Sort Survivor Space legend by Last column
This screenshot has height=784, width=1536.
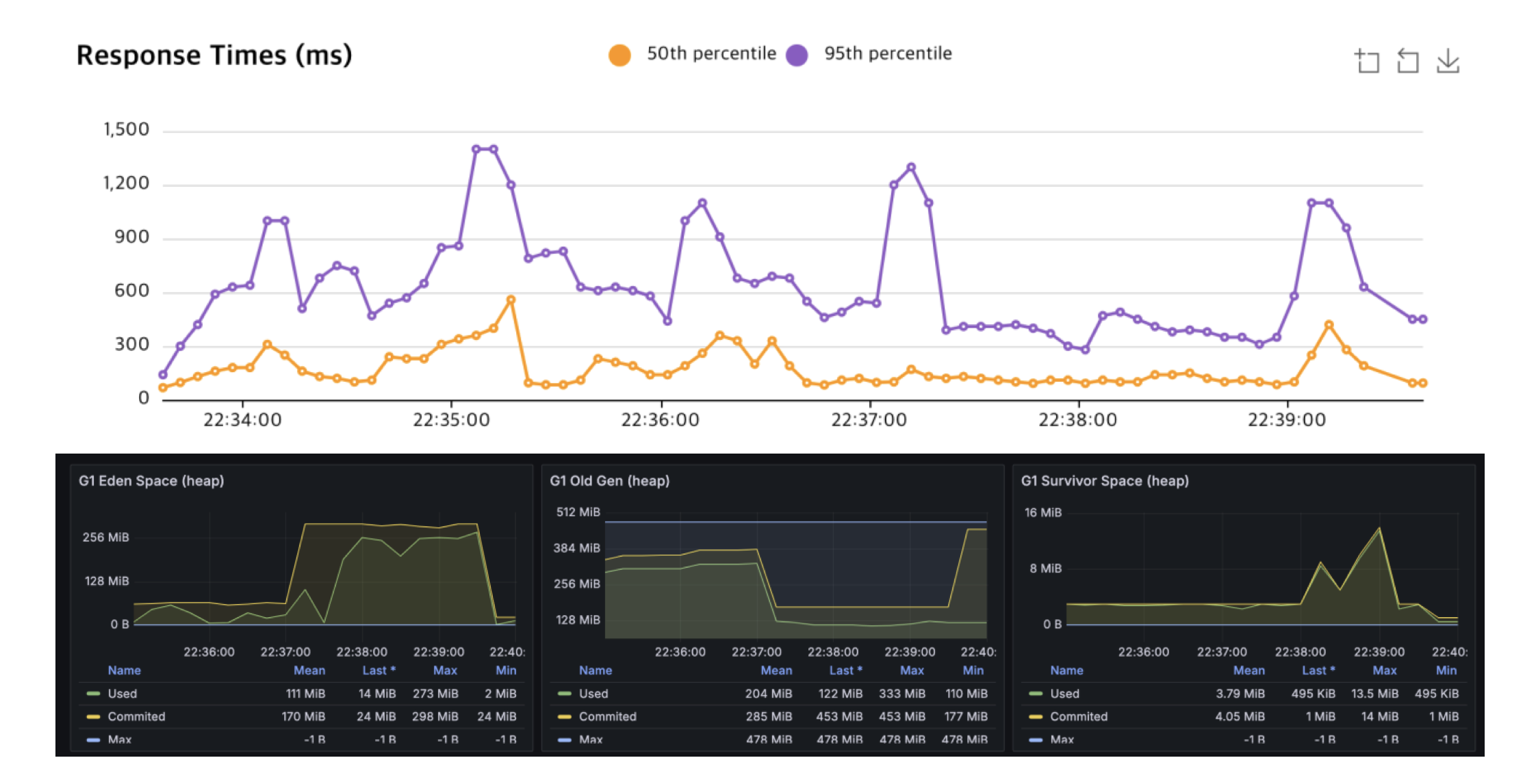pos(1318,670)
